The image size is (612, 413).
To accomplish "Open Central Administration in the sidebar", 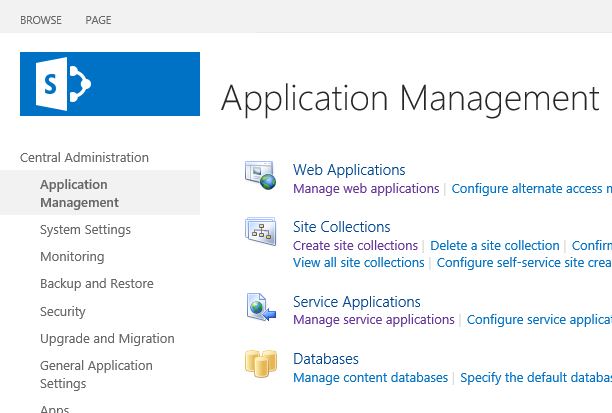I will 84,157.
